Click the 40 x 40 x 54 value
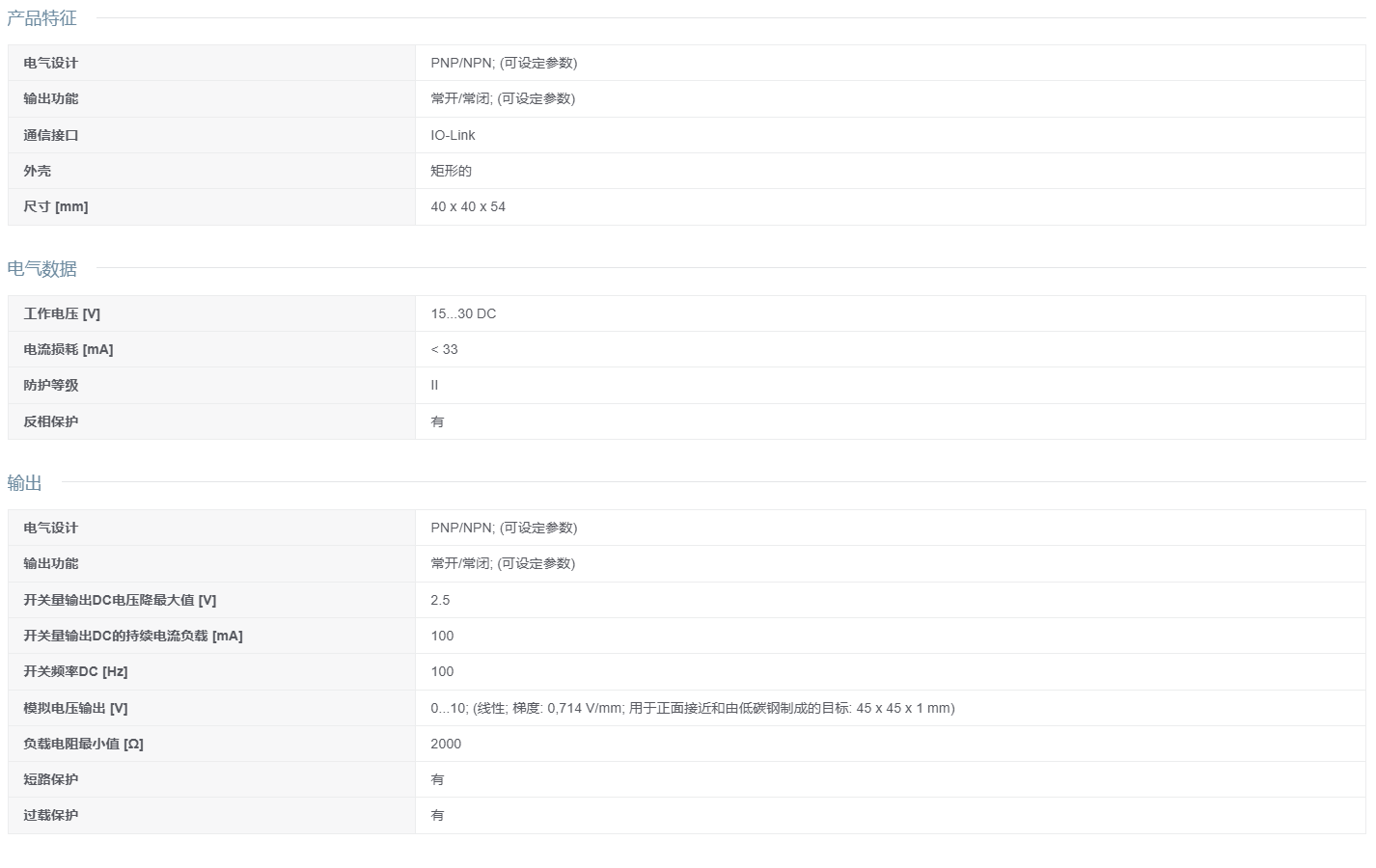Screen dimensions: 1376x868 pos(468,206)
